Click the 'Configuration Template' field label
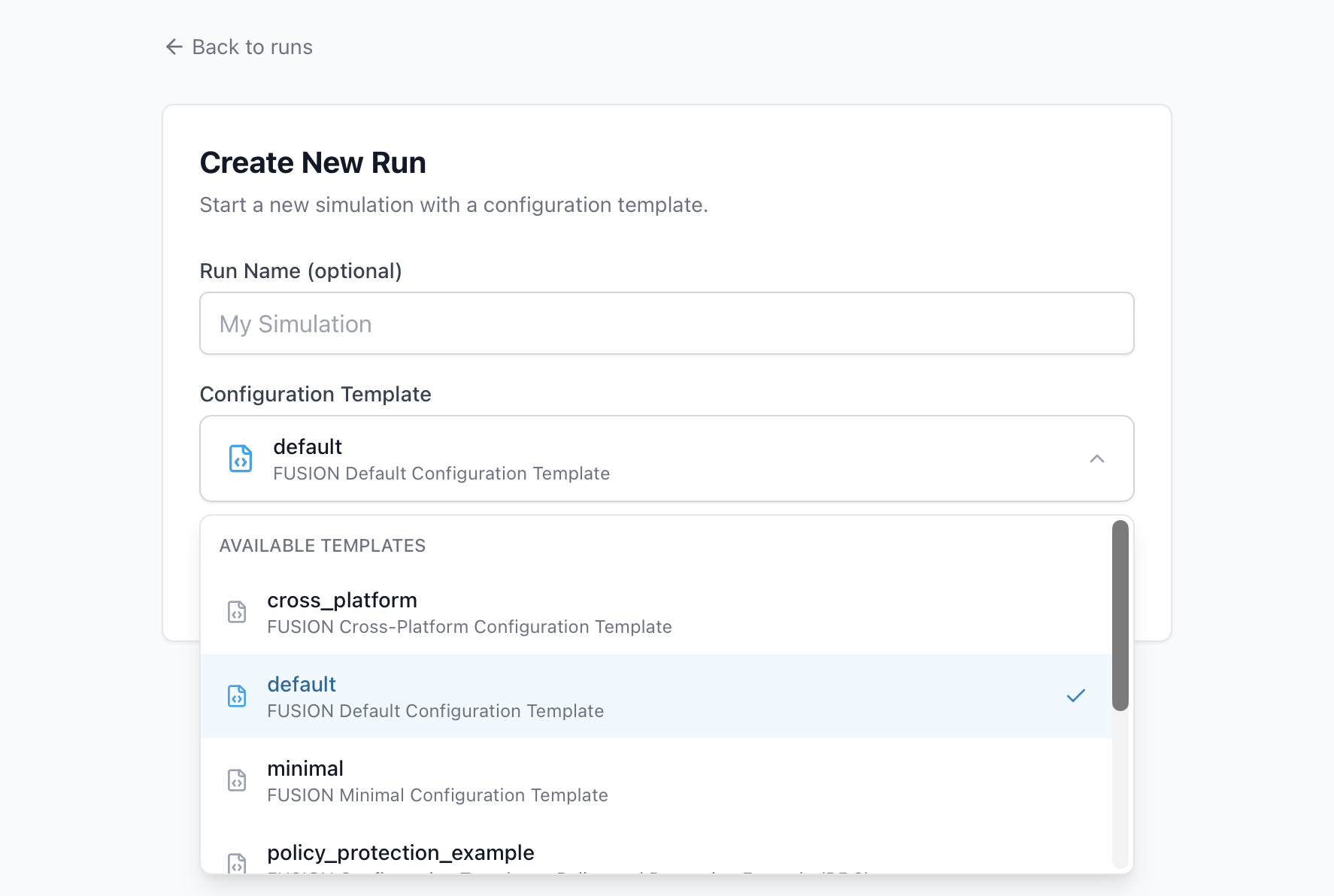Image resolution: width=1334 pixels, height=896 pixels. pos(315,394)
